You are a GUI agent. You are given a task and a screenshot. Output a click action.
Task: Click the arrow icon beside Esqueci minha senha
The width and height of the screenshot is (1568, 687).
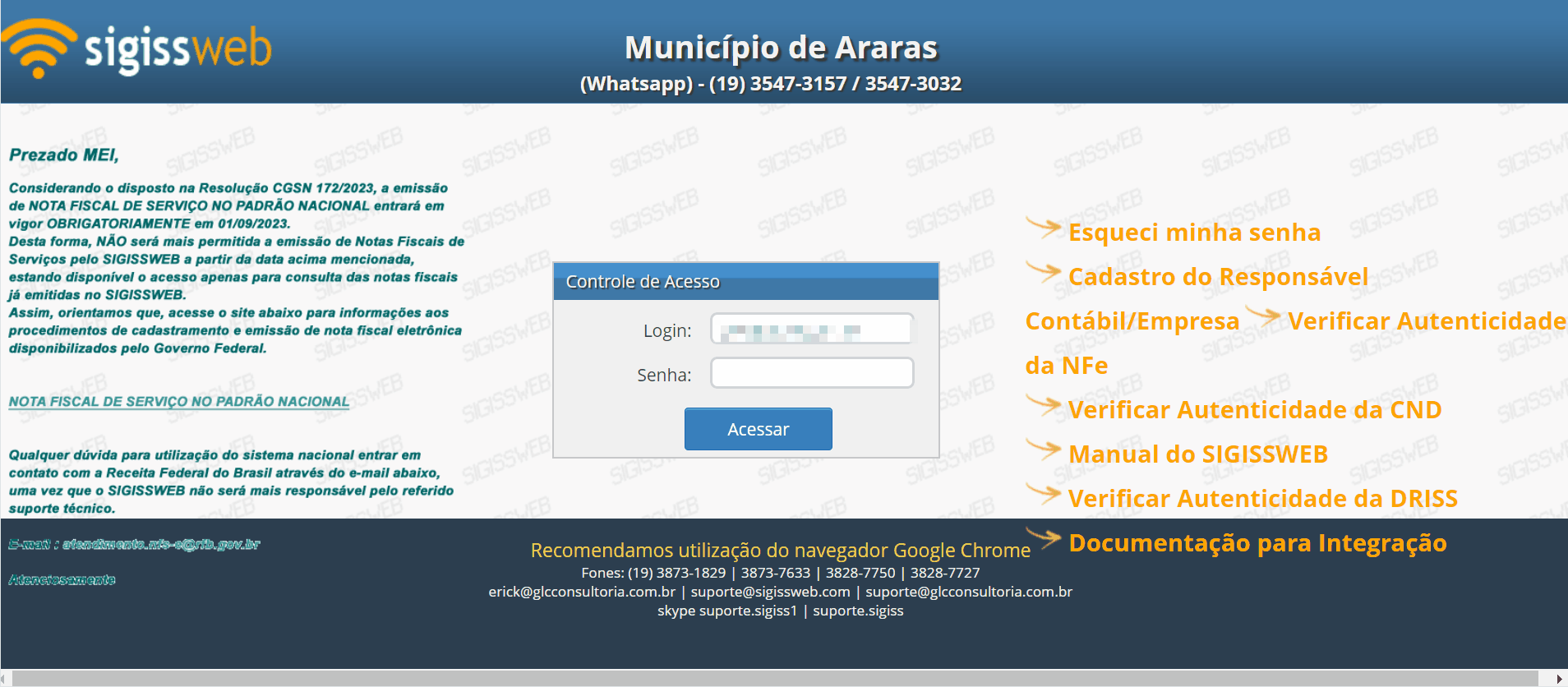pyautogui.click(x=1044, y=228)
